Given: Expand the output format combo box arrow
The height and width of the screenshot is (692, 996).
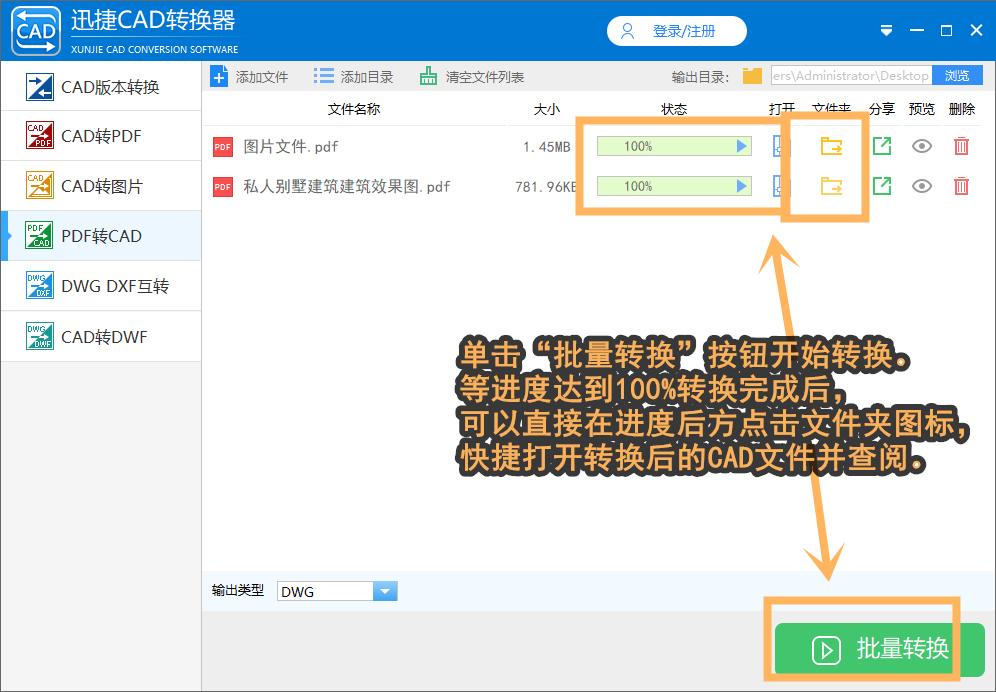Looking at the screenshot, I should pyautogui.click(x=386, y=591).
